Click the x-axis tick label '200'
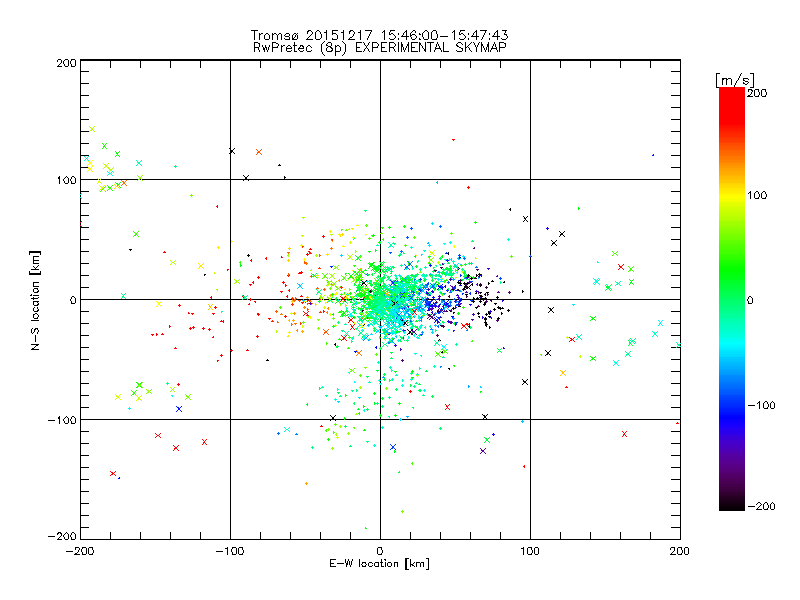This screenshot has height=600, width=800. coord(680,551)
